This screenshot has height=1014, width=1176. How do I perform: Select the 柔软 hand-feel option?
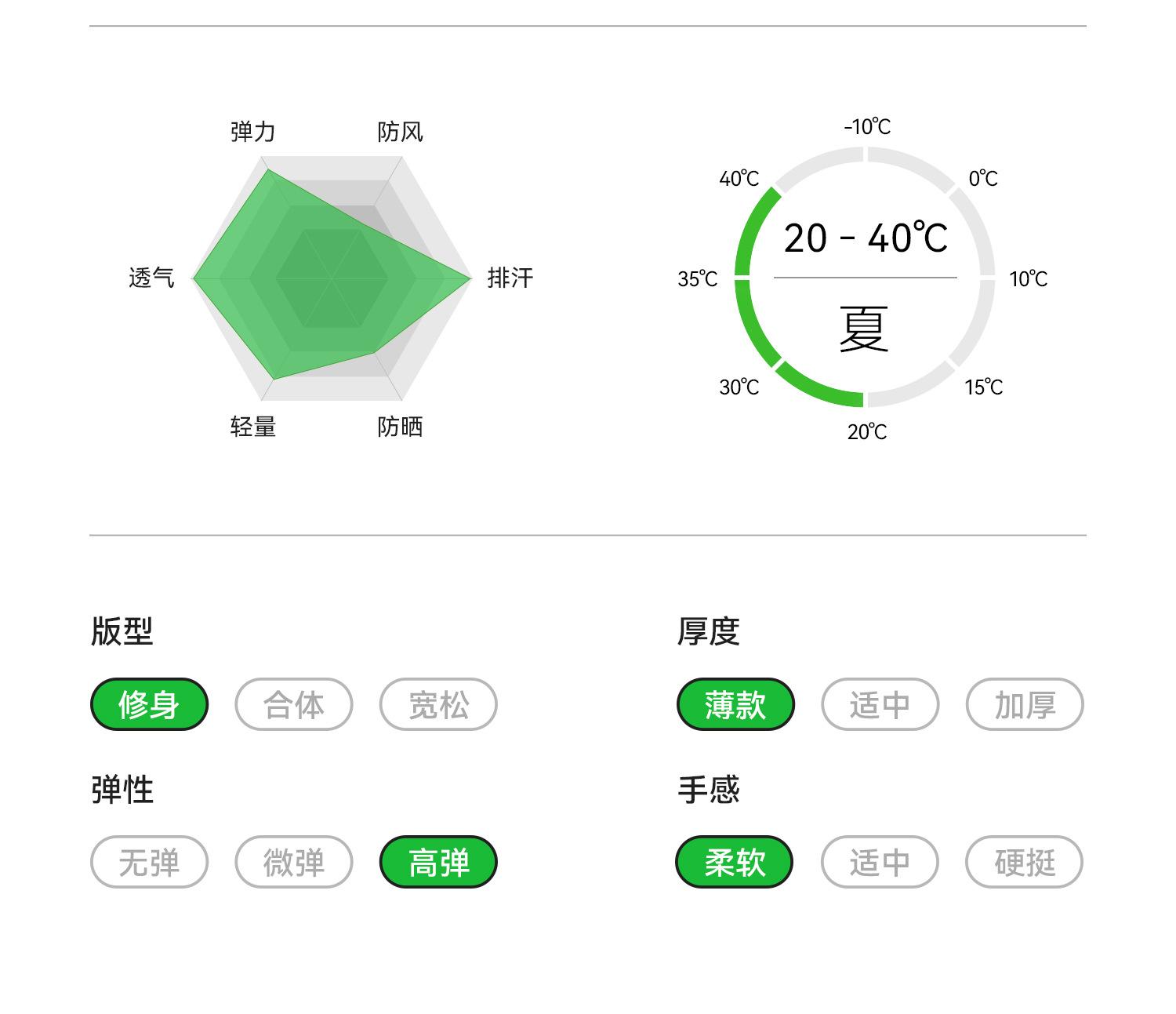(735, 862)
